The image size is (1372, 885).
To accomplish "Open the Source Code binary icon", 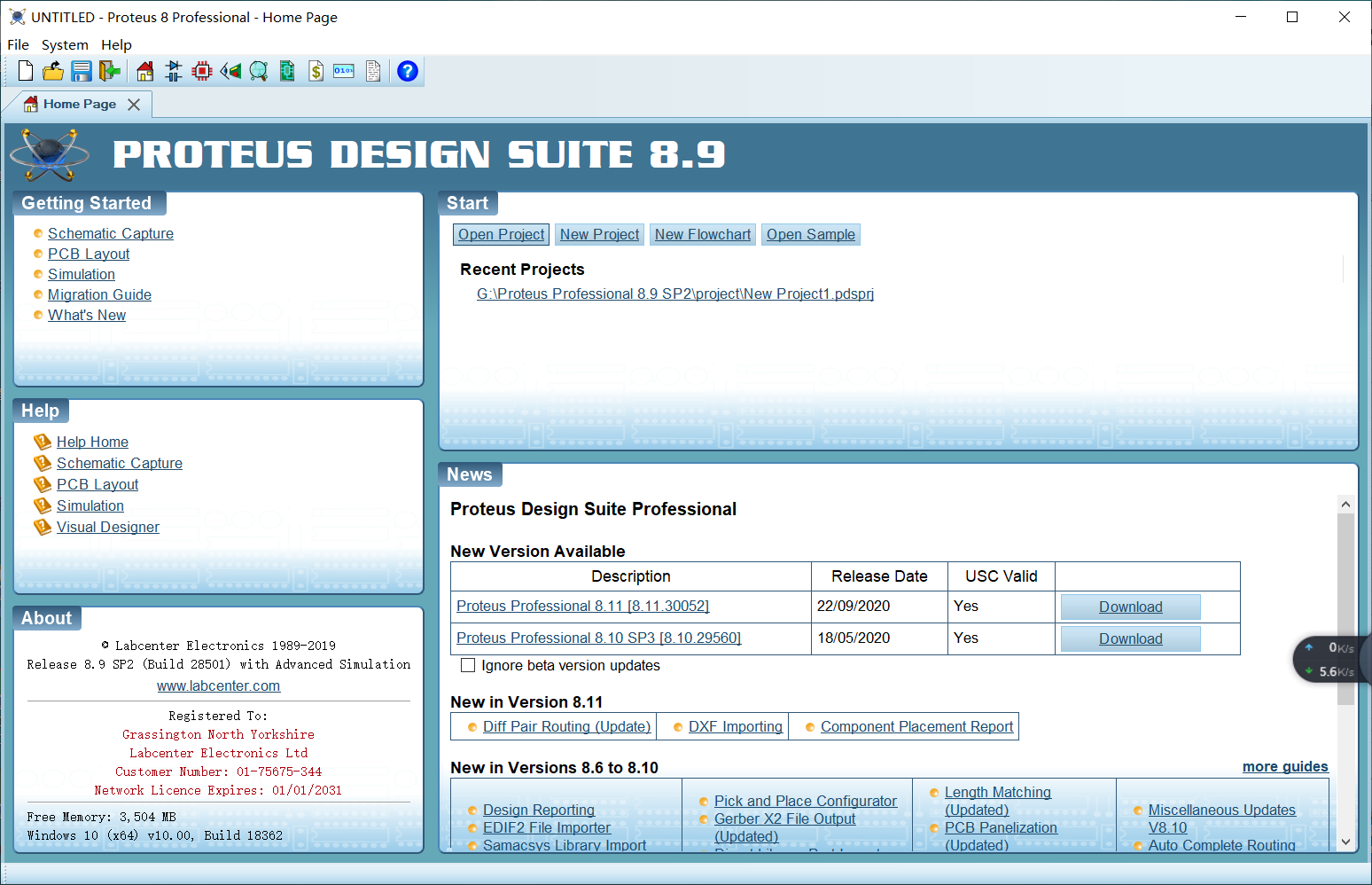I will pos(344,71).
